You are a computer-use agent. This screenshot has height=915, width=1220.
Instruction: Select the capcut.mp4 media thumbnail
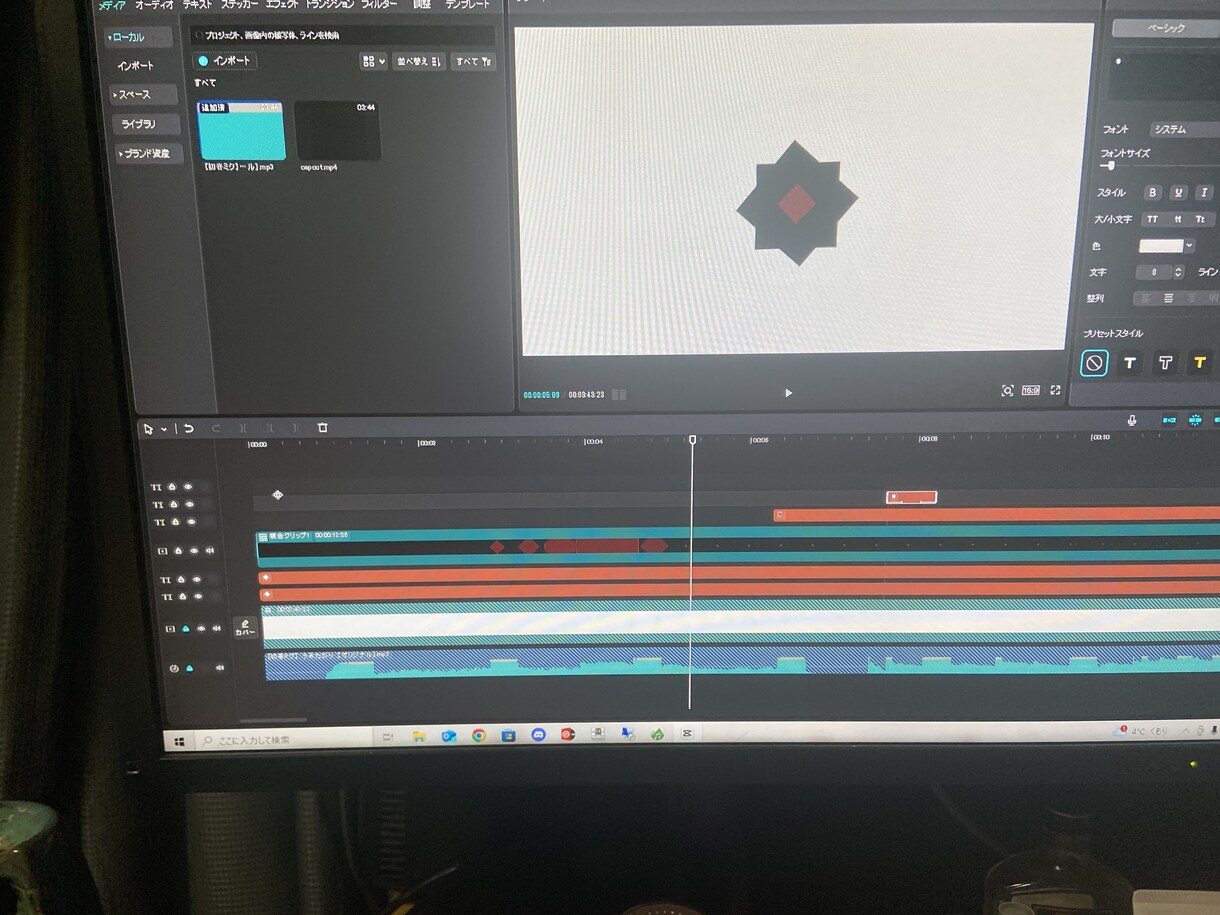(337, 130)
